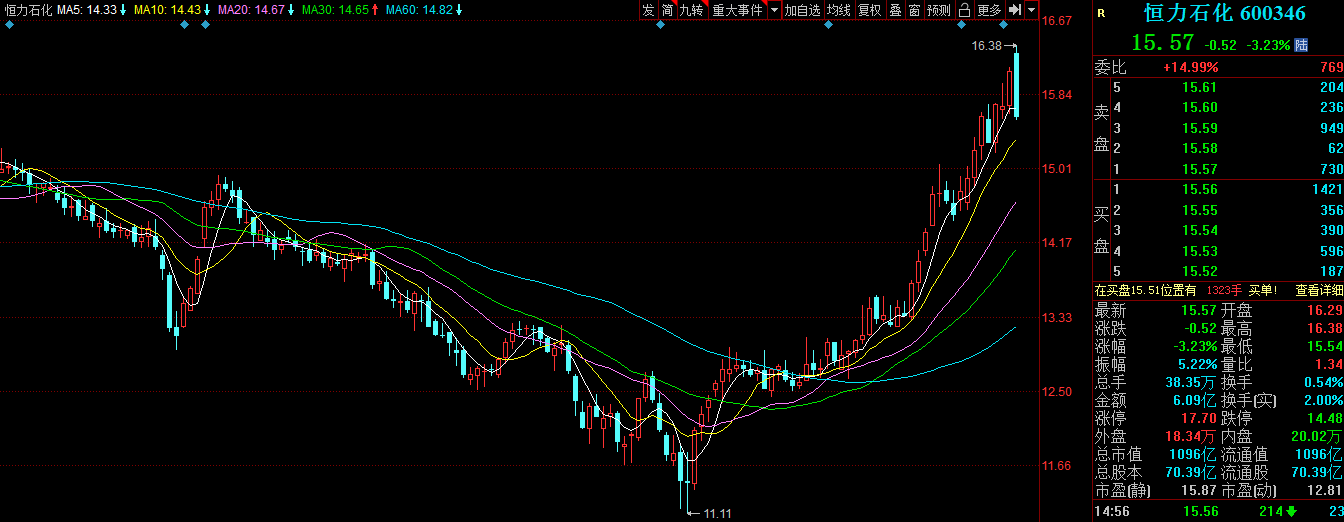Click the 叠 overlay icon
This screenshot has height=522, width=1344.
pyautogui.click(x=894, y=10)
